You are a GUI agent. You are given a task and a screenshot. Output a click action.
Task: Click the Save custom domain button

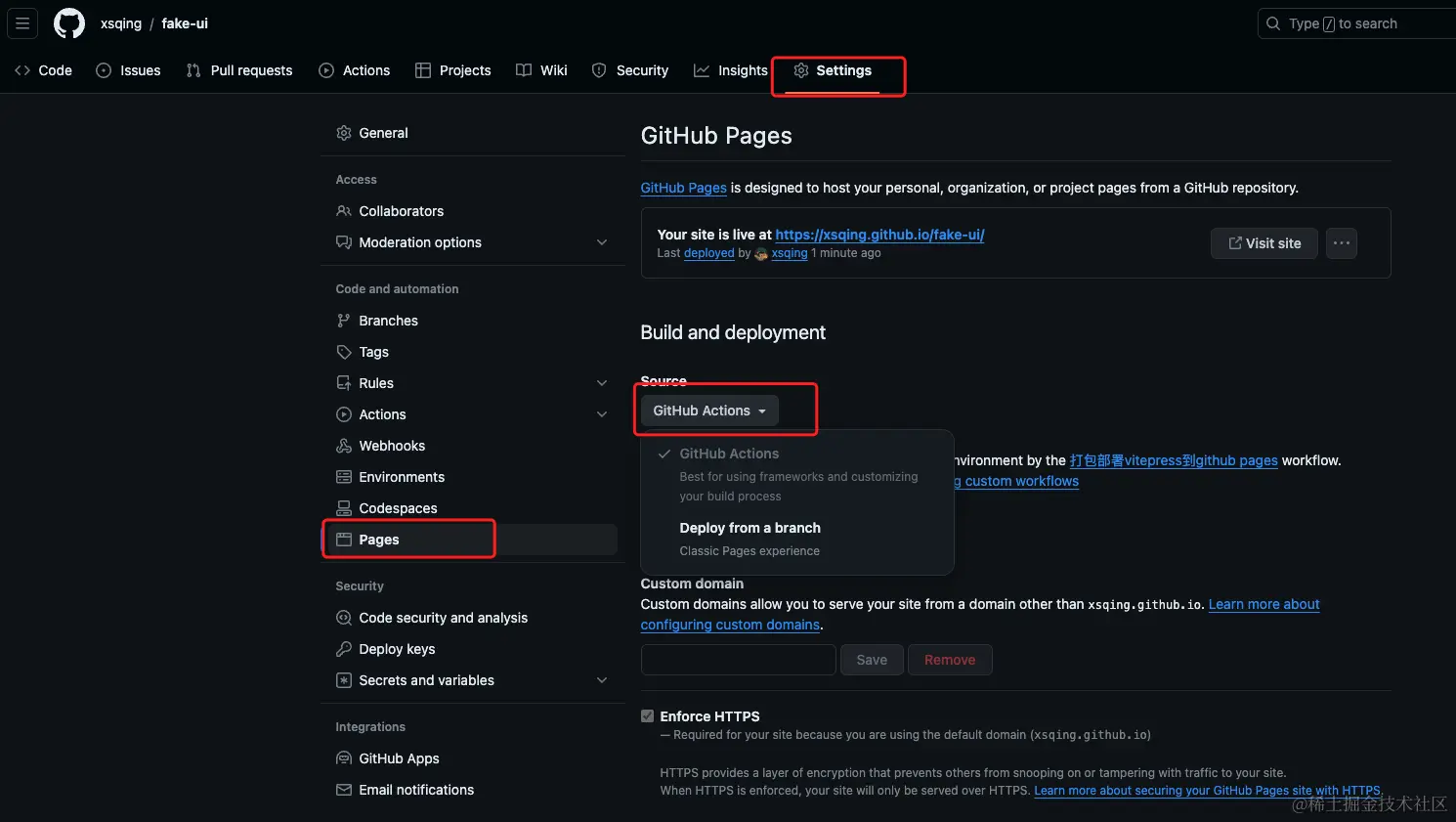click(x=872, y=660)
